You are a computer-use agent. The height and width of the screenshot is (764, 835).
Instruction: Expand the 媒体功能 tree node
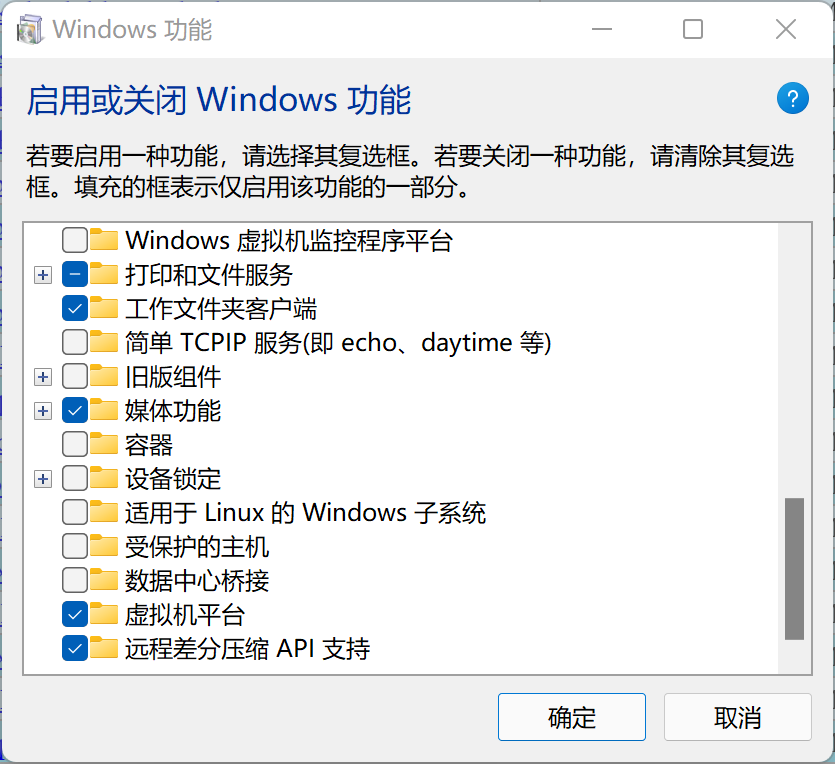[x=42, y=410]
